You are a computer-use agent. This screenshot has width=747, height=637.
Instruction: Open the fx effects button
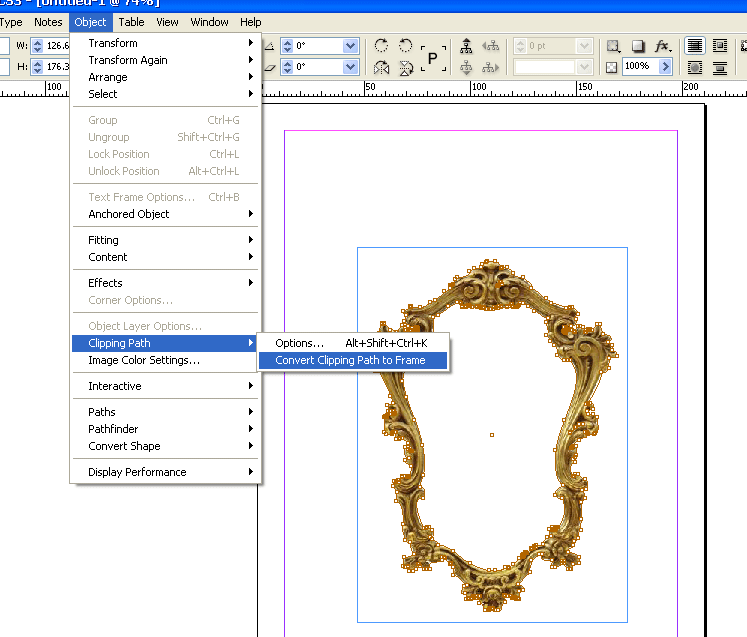point(662,46)
